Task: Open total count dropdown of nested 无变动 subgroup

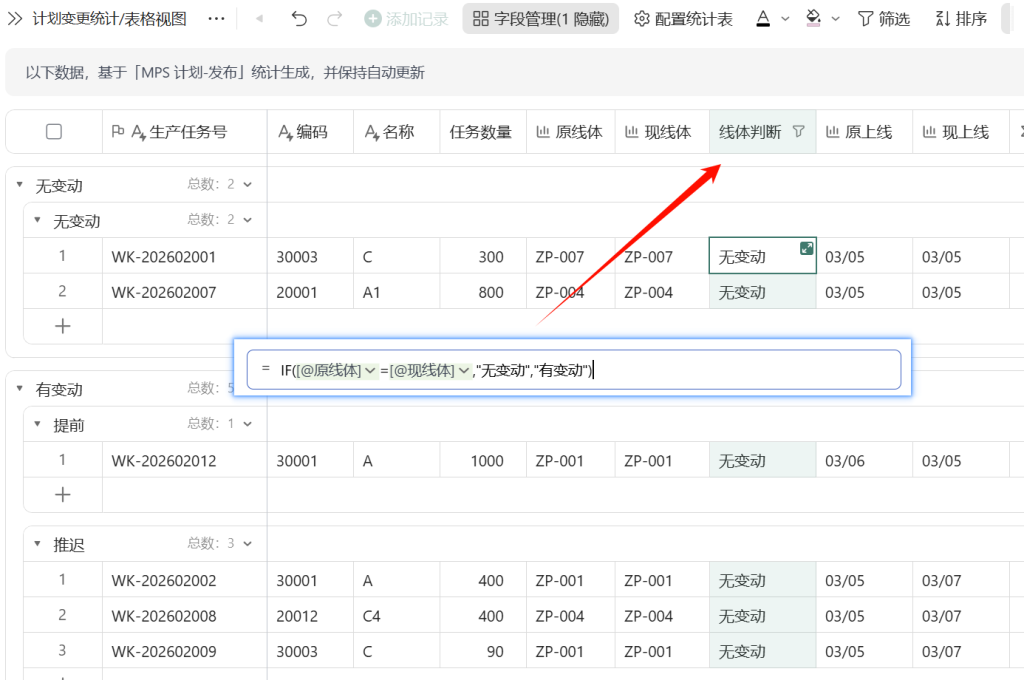Action: (x=248, y=220)
